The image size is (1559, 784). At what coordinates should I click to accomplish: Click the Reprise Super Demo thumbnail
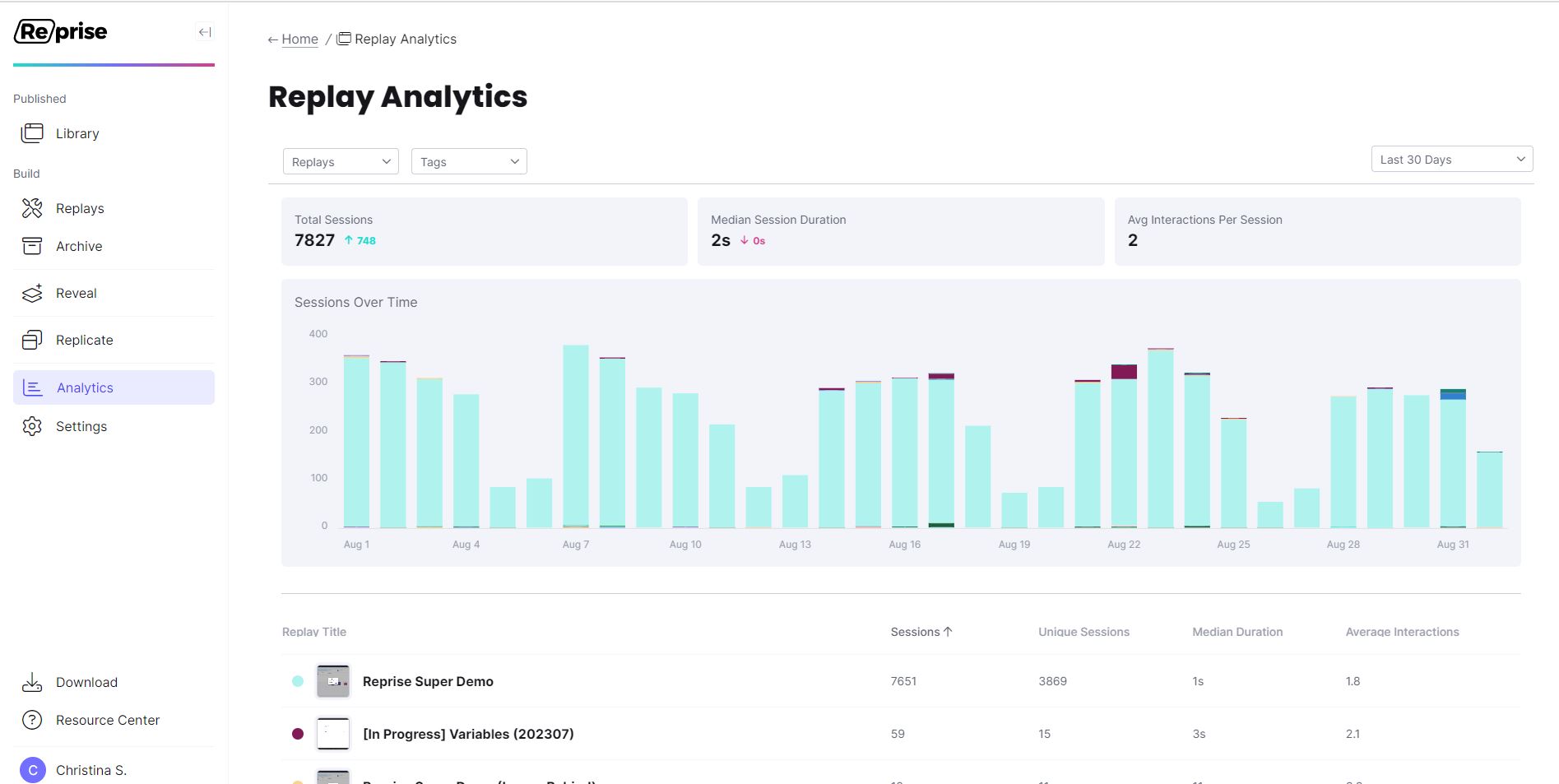tap(333, 681)
